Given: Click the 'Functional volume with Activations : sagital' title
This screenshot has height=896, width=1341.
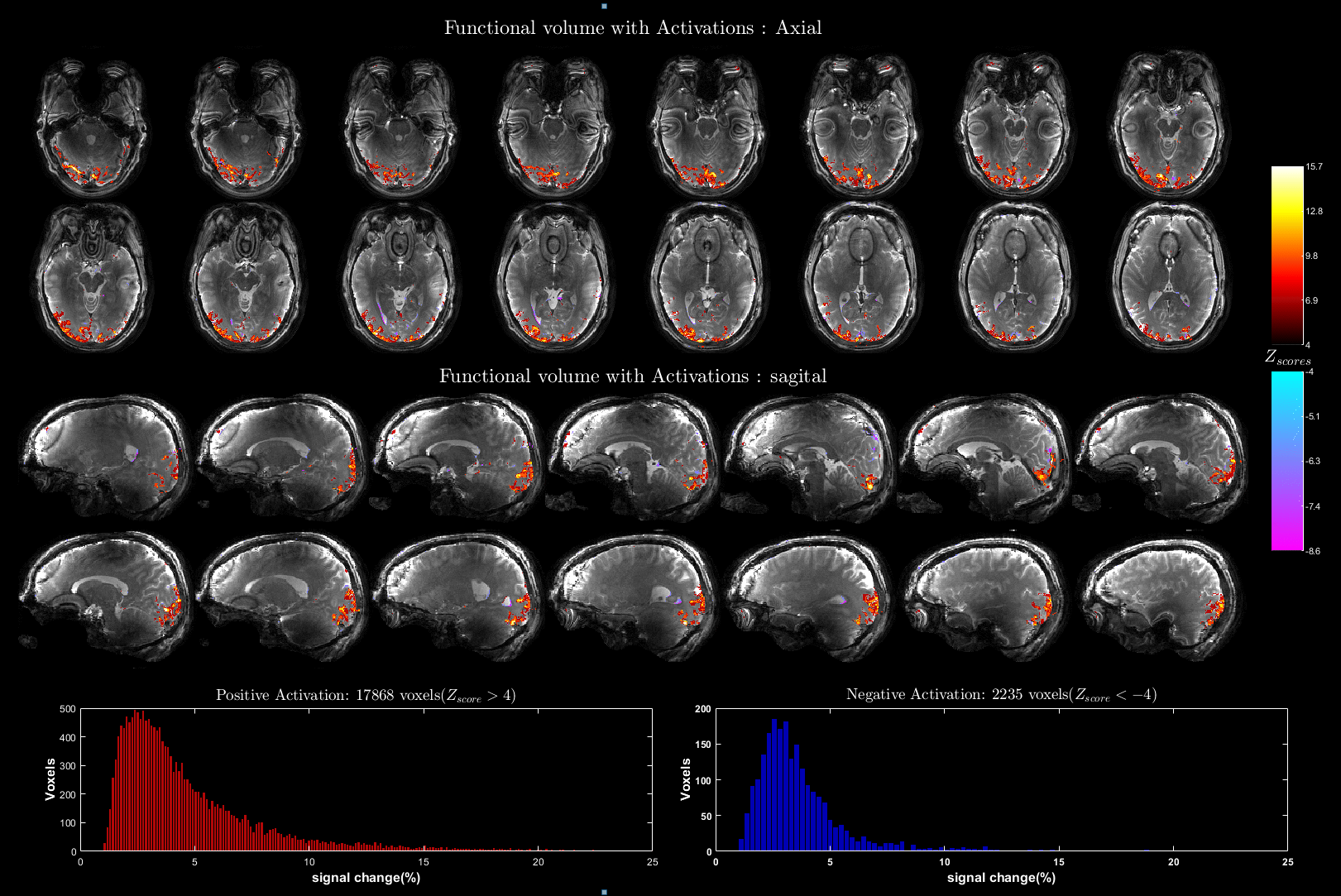Looking at the screenshot, I should [x=633, y=376].
